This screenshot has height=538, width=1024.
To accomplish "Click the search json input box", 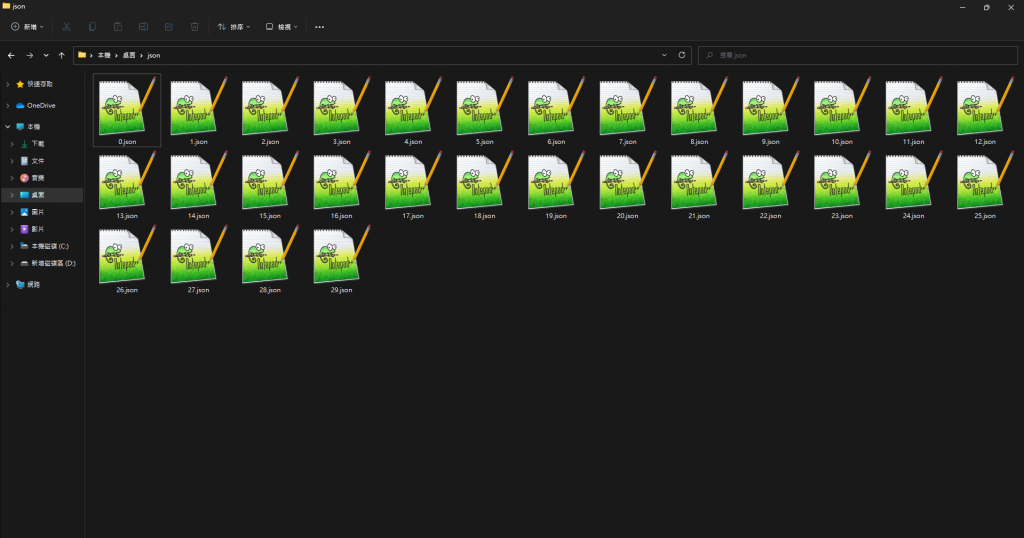I will click(x=857, y=55).
